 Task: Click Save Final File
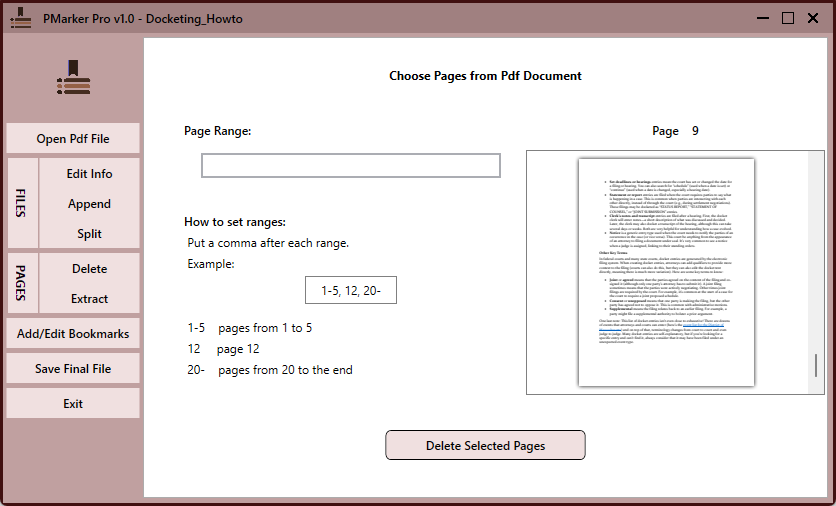73,369
